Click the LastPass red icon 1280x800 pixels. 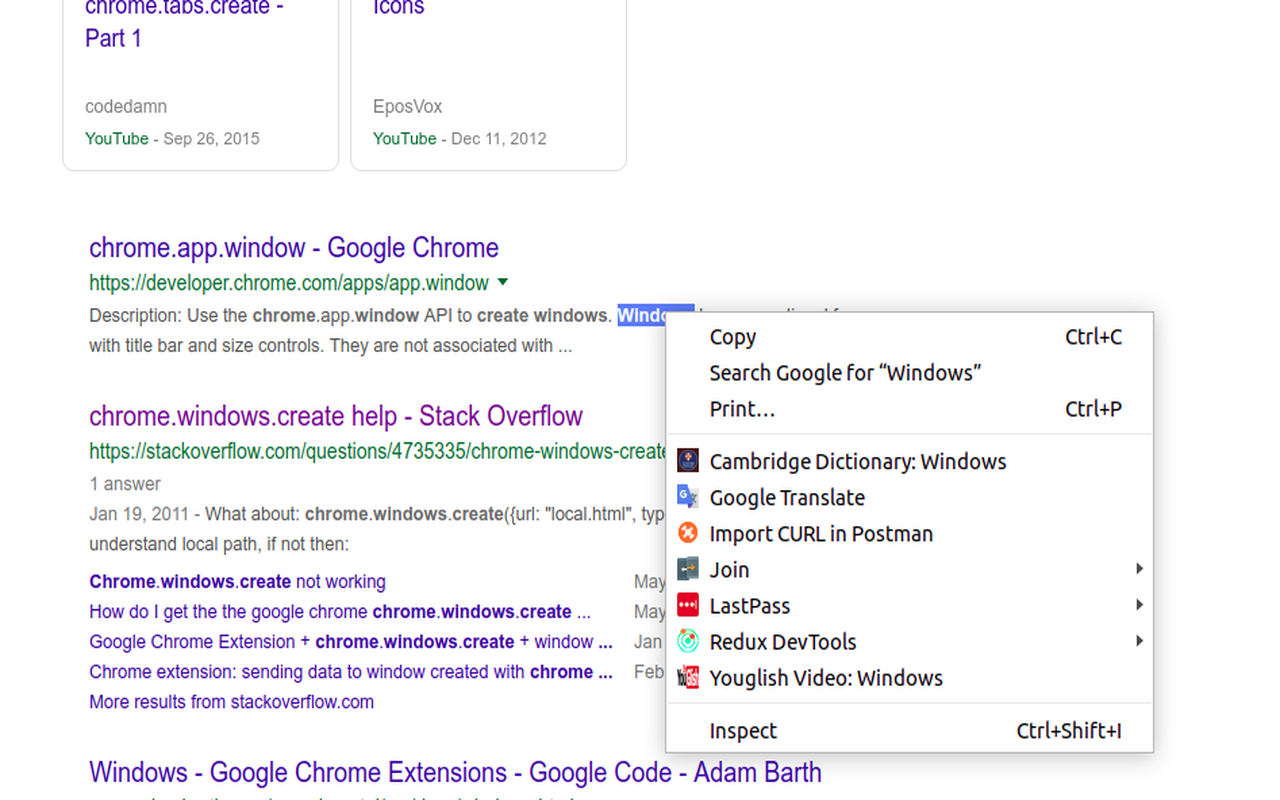(688, 605)
